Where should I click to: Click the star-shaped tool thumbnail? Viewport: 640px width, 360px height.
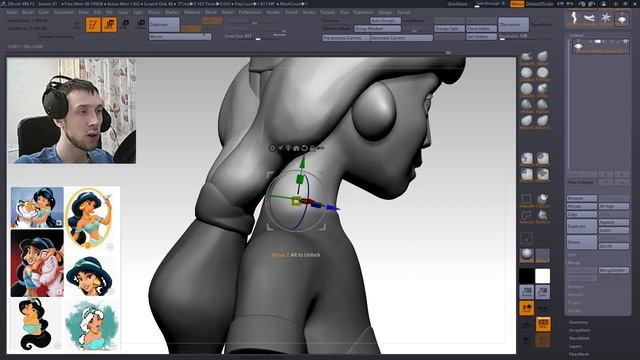tap(606, 18)
